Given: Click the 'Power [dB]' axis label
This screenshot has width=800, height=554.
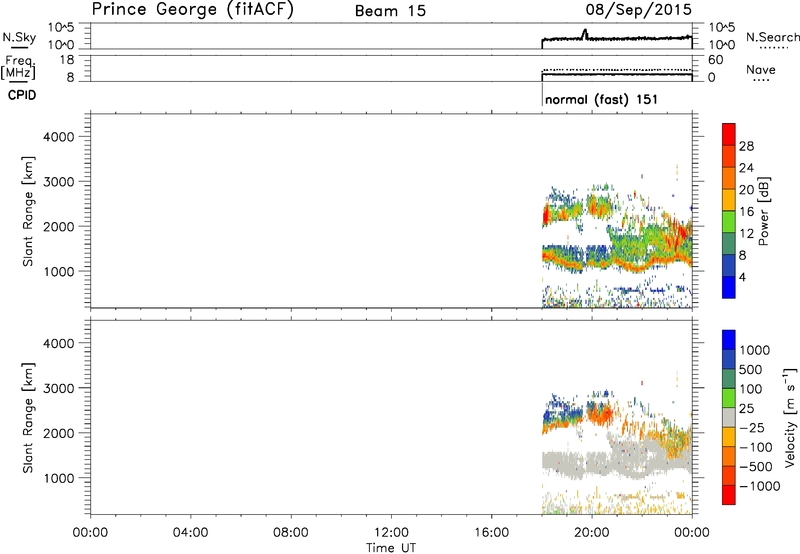Looking at the screenshot, I should coord(763,211).
